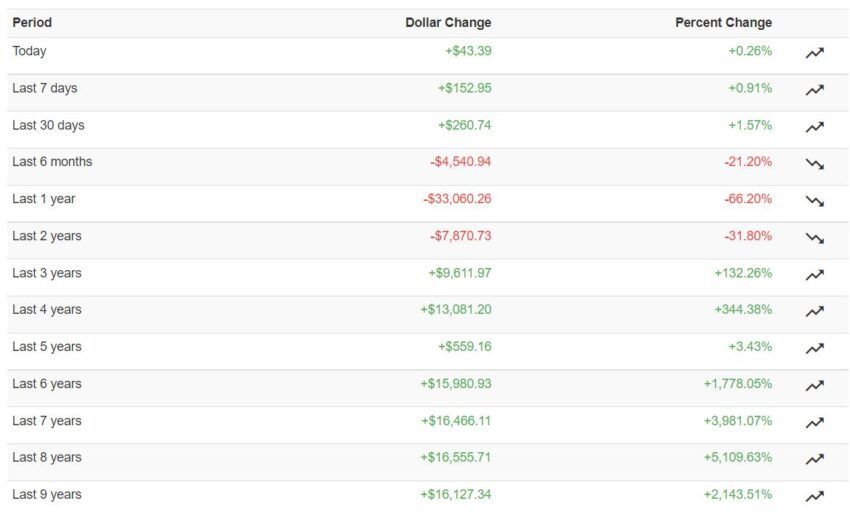Open the trend icon for Last 9 years
The width and height of the screenshot is (850, 517).
point(814,496)
